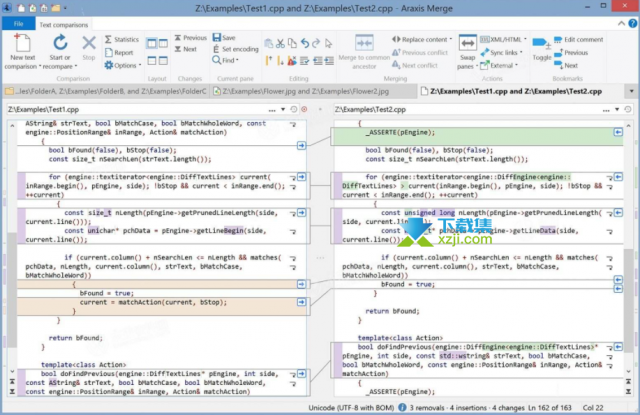This screenshot has height=415, width=640.
Task: Click left-pane merge arrow on 'const size_t nLength' line
Action: tap(301, 213)
